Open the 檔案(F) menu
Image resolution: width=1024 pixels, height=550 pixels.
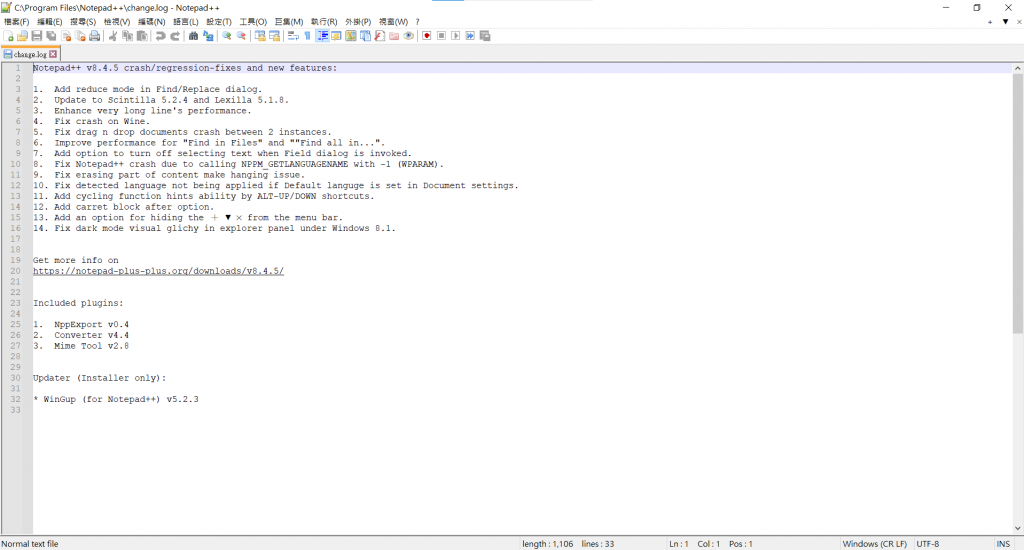click(x=16, y=22)
